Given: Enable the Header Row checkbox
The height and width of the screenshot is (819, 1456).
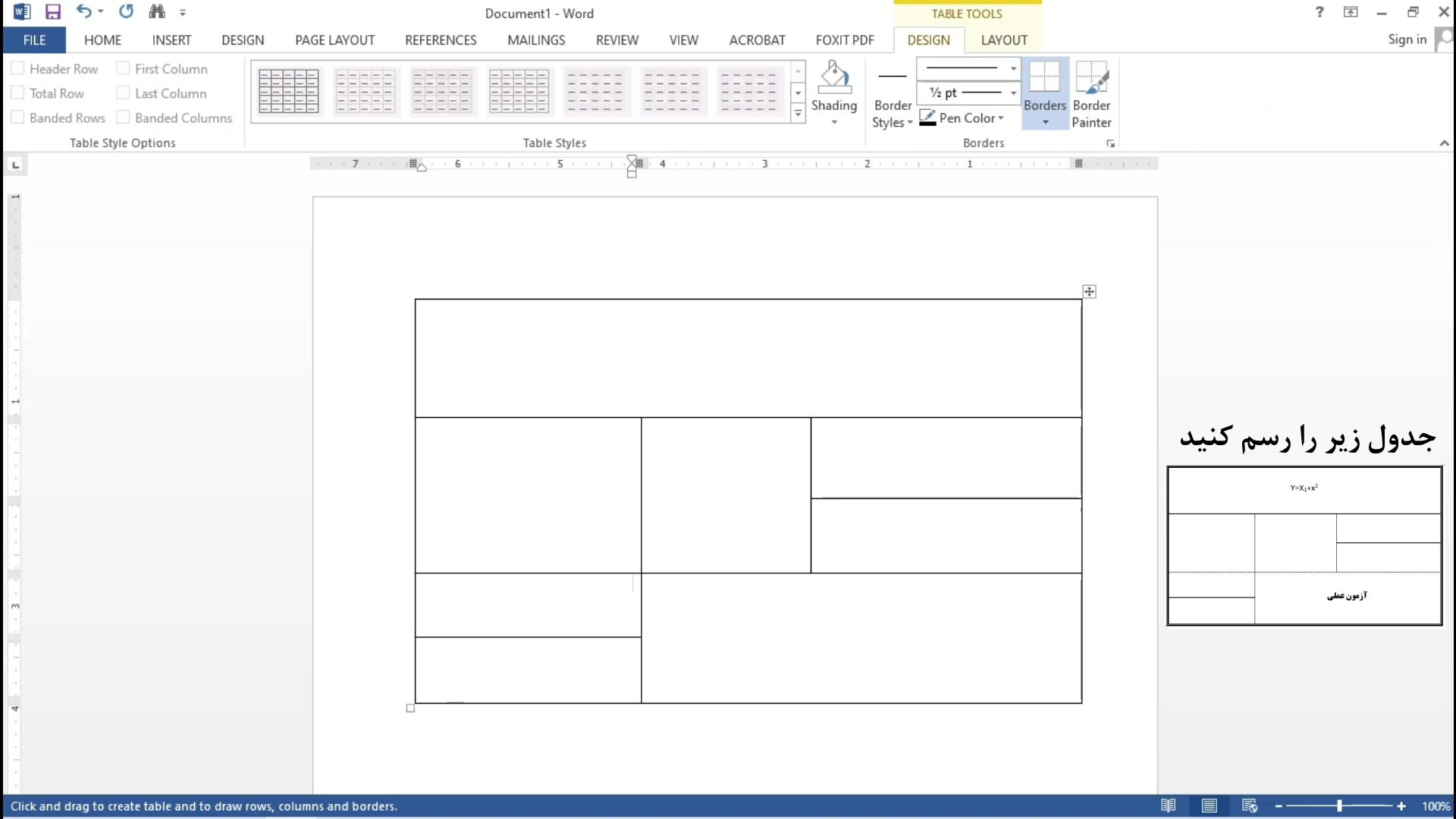Looking at the screenshot, I should [x=18, y=69].
